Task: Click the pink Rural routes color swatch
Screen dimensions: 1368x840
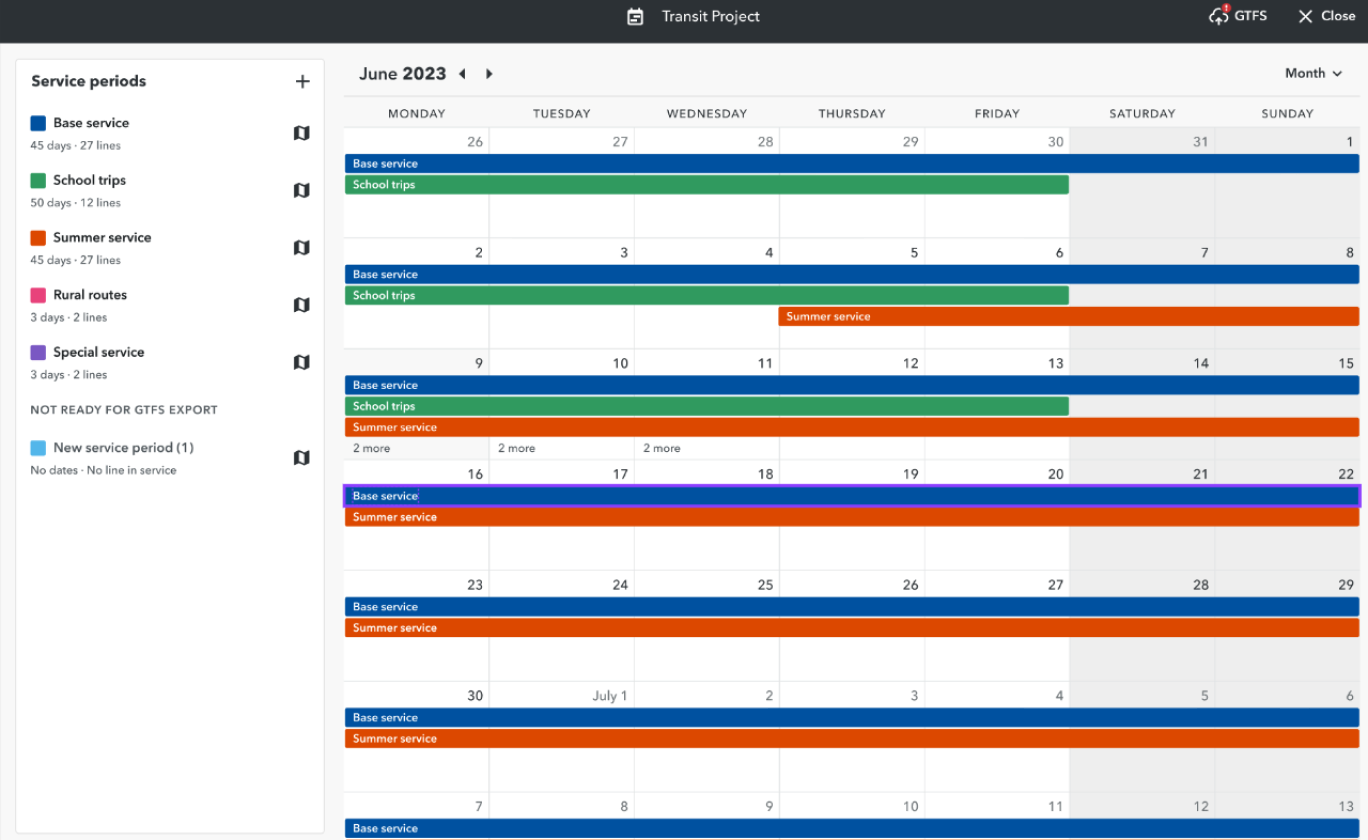Action: [x=38, y=295]
